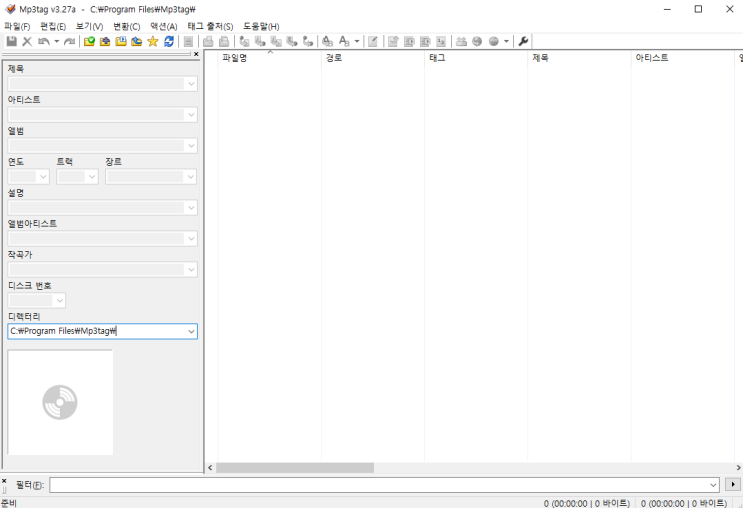Click the Text file - Tag convert icon
The height and width of the screenshot is (508, 743).
coord(292,41)
